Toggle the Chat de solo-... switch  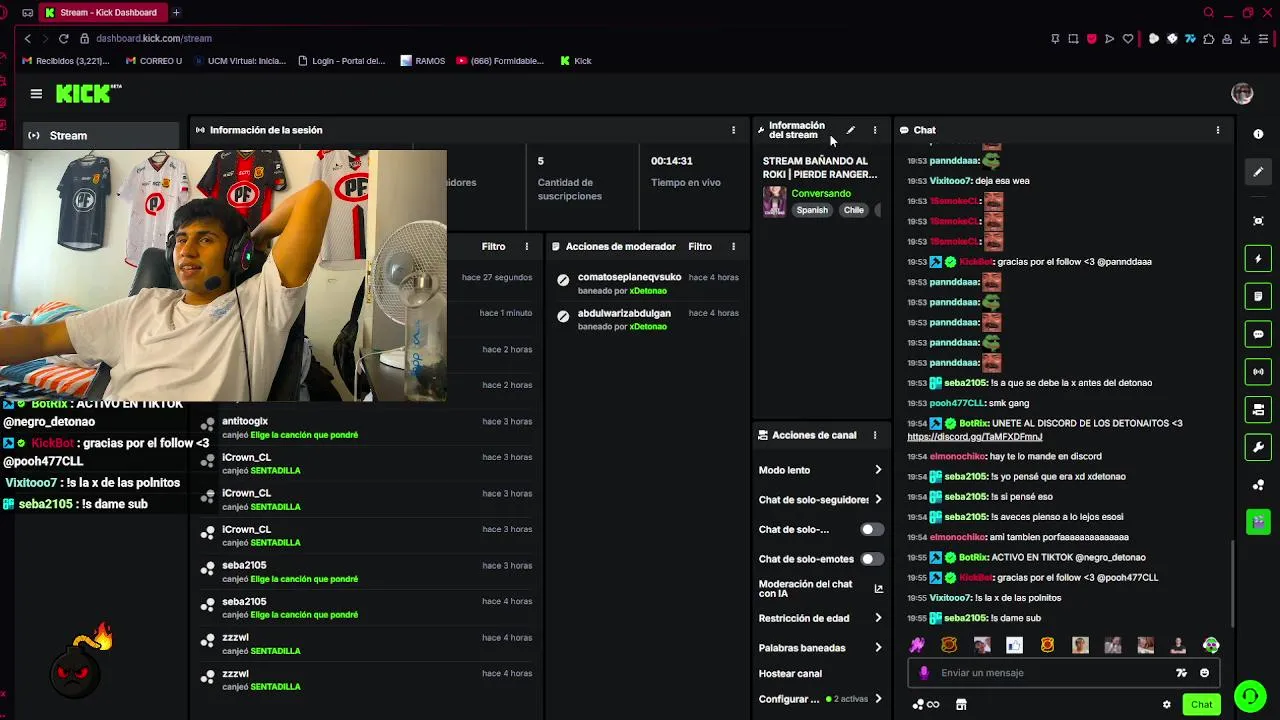pyautogui.click(x=872, y=530)
